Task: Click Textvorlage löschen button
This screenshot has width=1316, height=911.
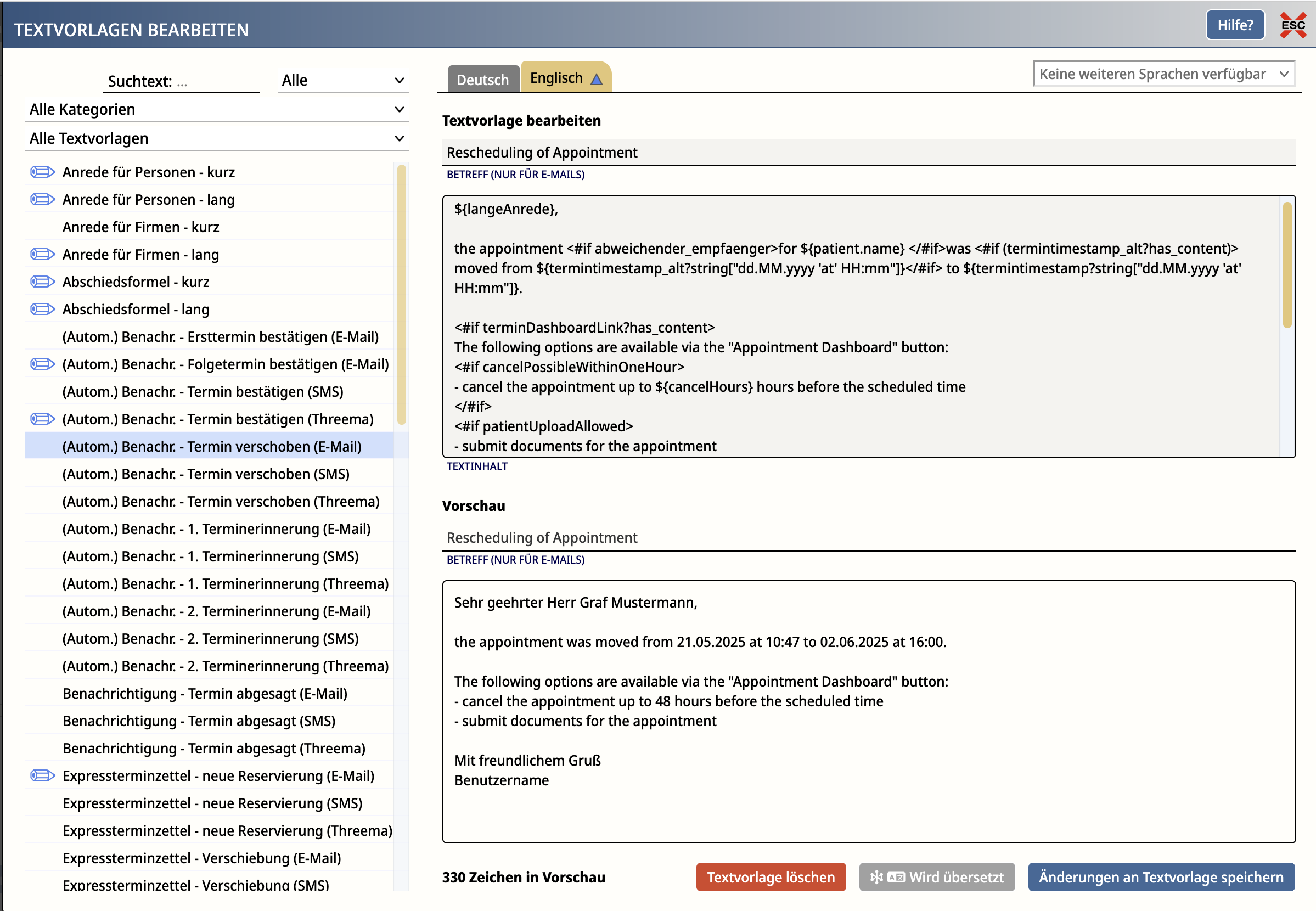Action: pos(771,877)
